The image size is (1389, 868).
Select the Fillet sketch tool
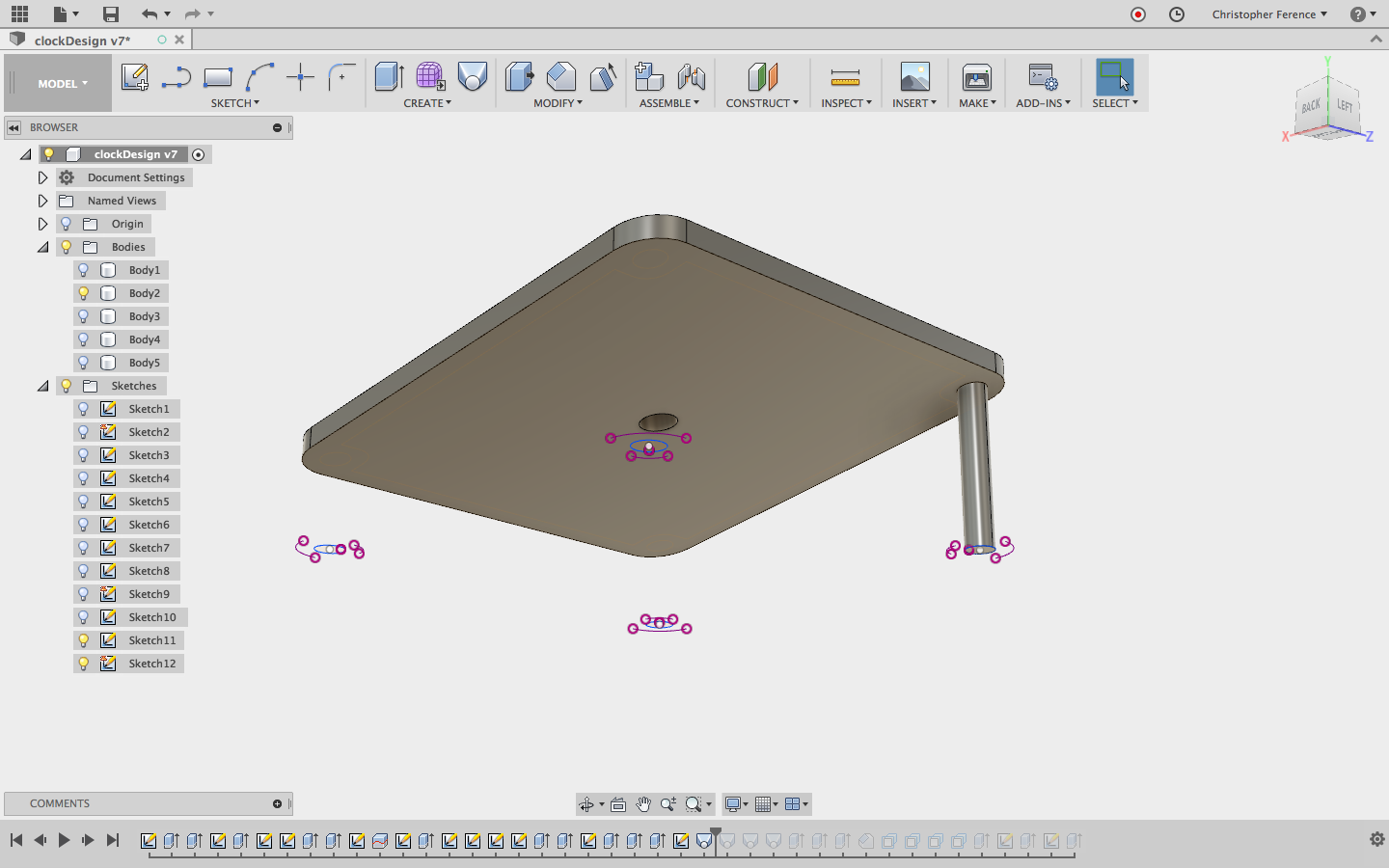point(341,77)
